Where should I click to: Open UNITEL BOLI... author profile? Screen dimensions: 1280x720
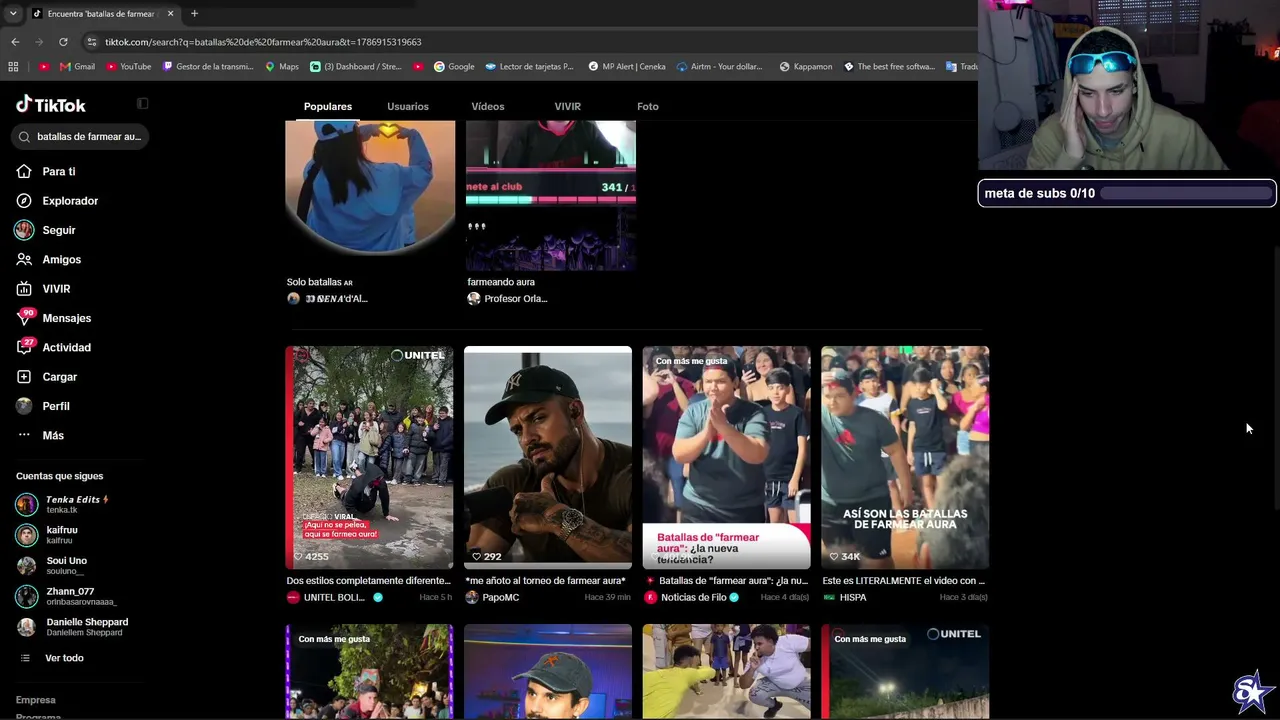click(335, 597)
